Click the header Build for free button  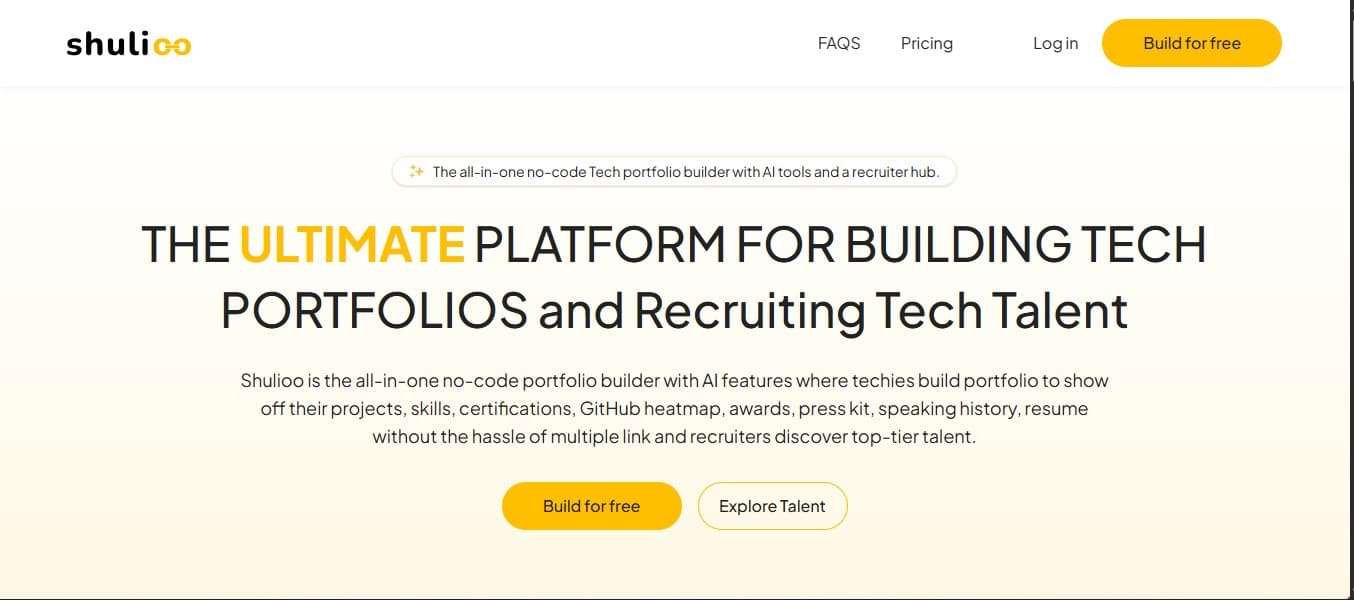click(x=1192, y=43)
